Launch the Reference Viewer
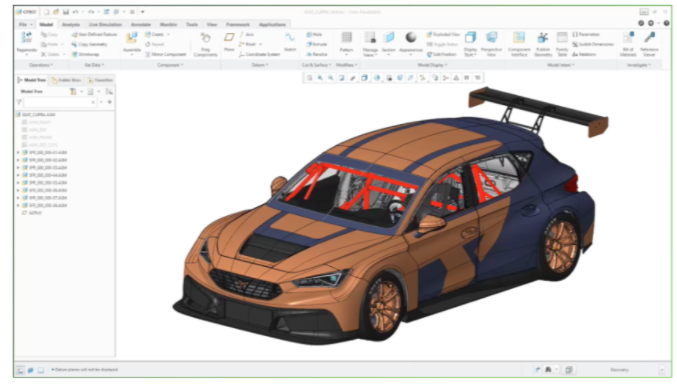677x385 pixels. coord(649,38)
